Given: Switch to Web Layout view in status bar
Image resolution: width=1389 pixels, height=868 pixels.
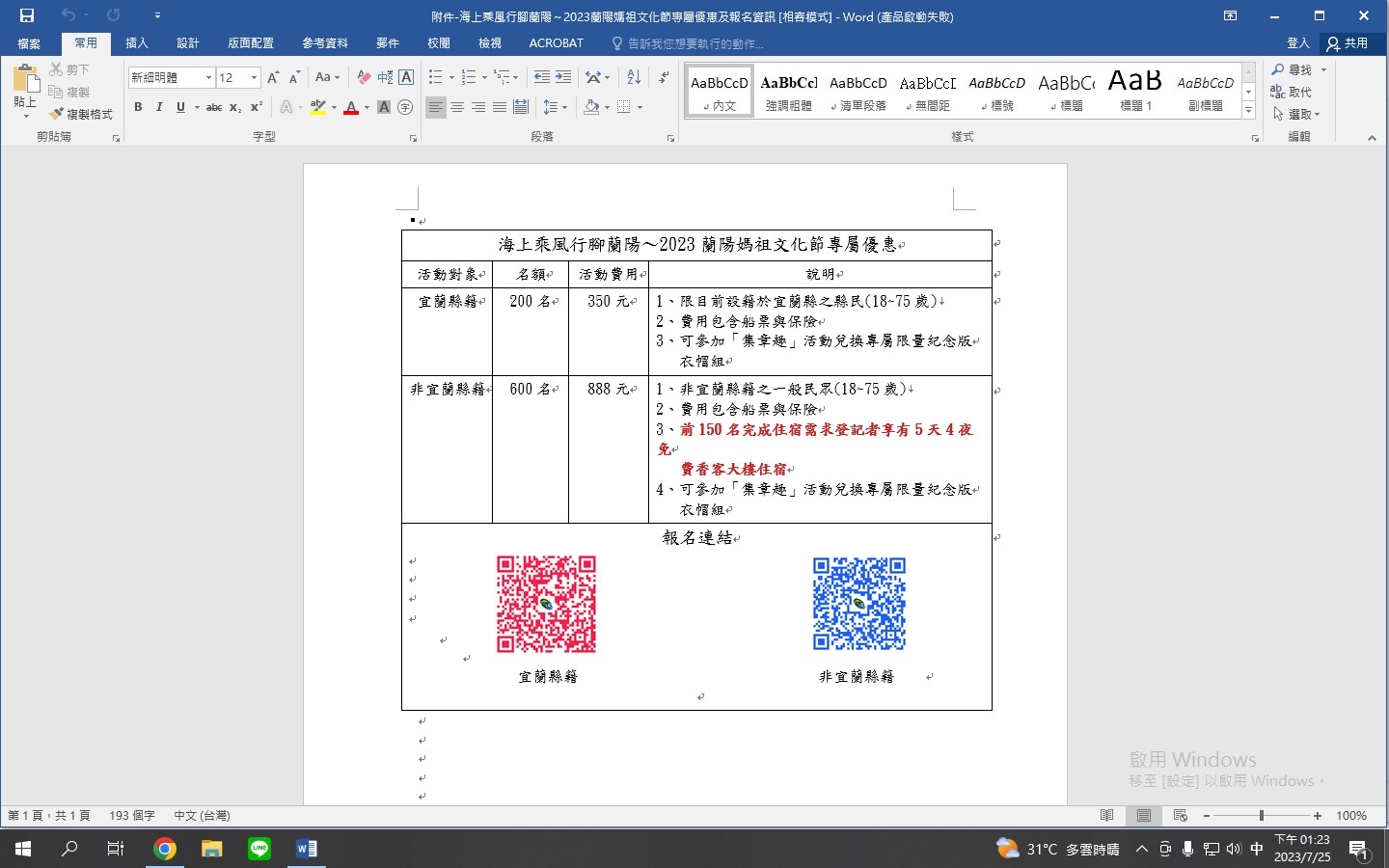Looking at the screenshot, I should pos(1180,816).
